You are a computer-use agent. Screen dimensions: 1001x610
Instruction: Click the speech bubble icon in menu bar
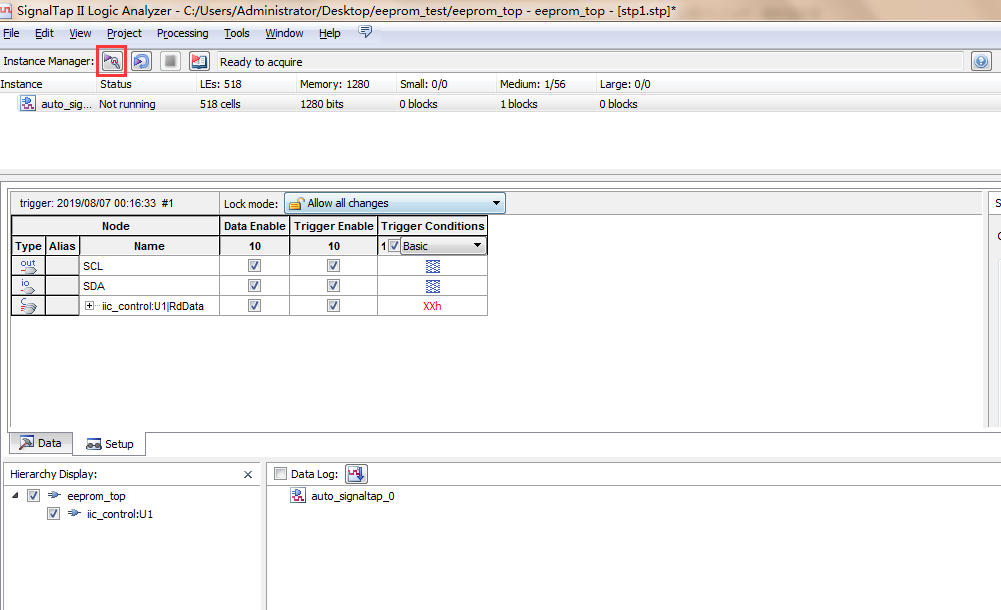(x=365, y=31)
